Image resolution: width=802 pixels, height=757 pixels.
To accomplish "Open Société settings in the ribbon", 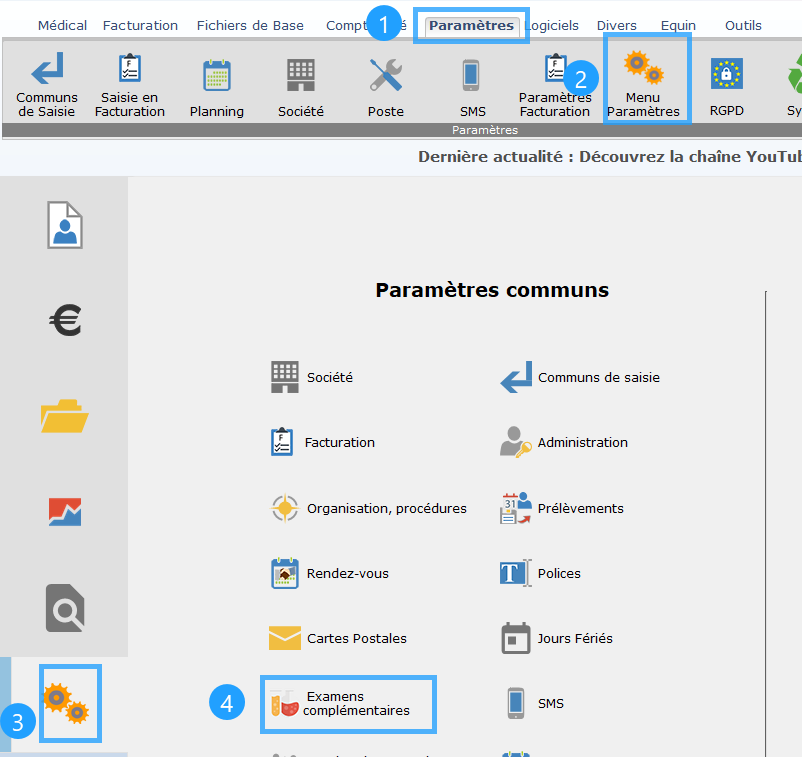I will tap(301, 88).
